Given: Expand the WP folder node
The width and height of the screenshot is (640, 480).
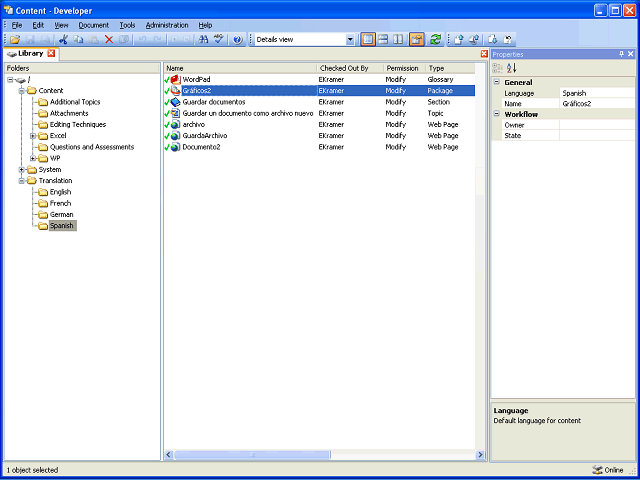Looking at the screenshot, I should tap(33, 158).
